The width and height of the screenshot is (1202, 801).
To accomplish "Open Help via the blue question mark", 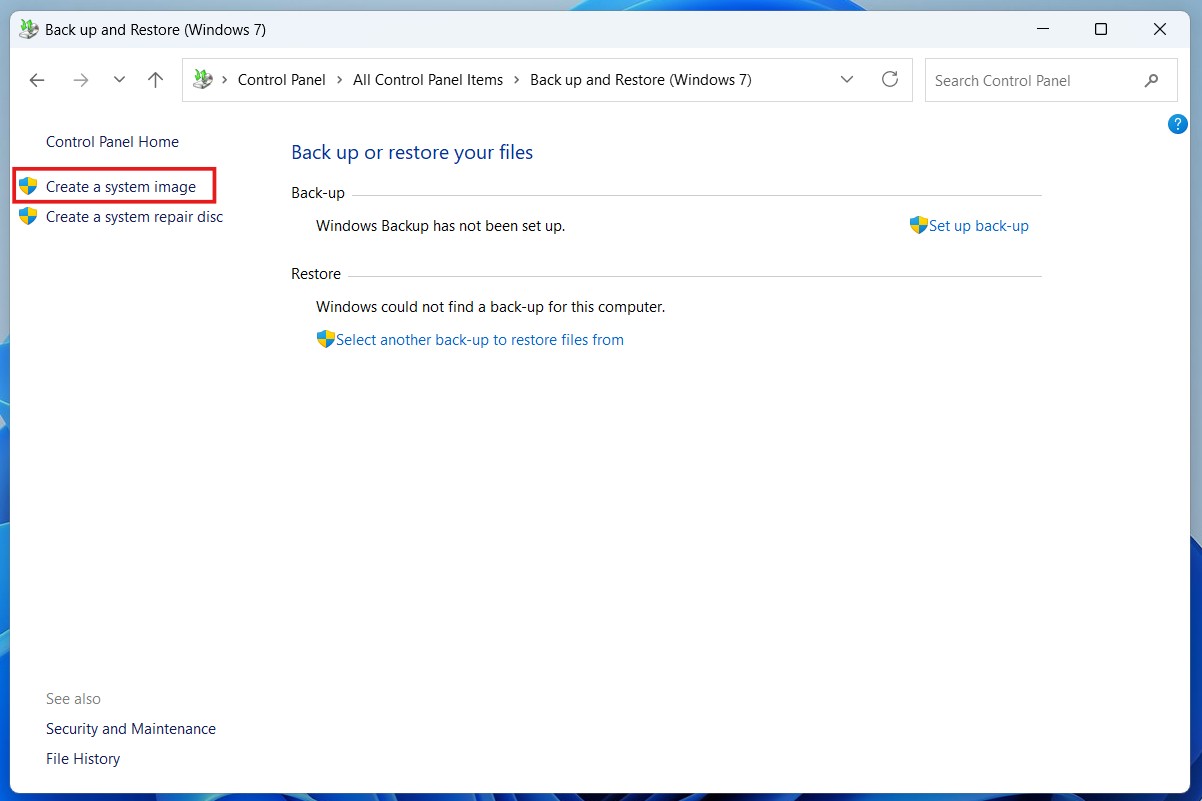I will click(x=1177, y=124).
